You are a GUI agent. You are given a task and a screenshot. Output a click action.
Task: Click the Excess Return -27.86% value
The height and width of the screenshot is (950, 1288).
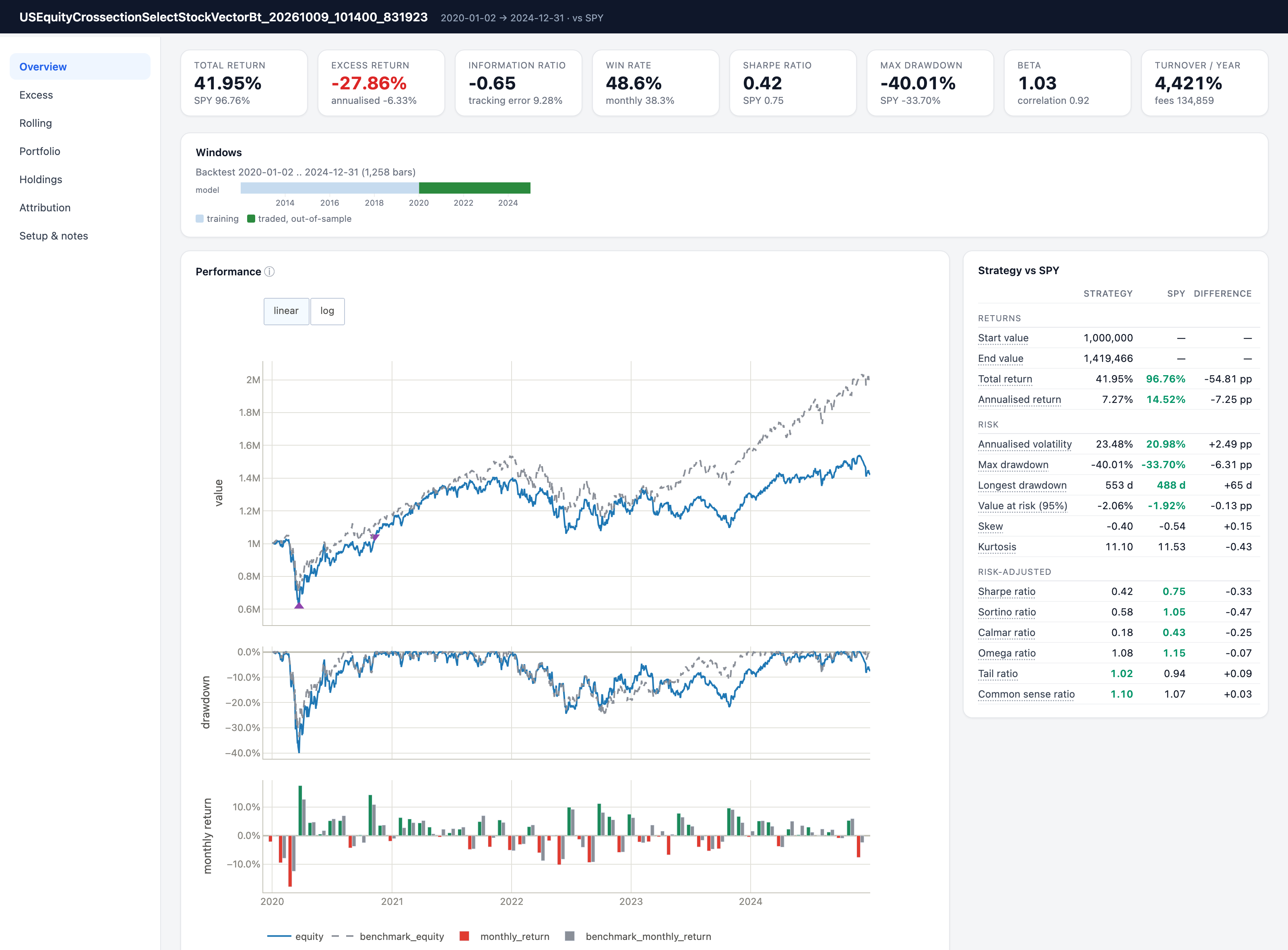pyautogui.click(x=369, y=83)
